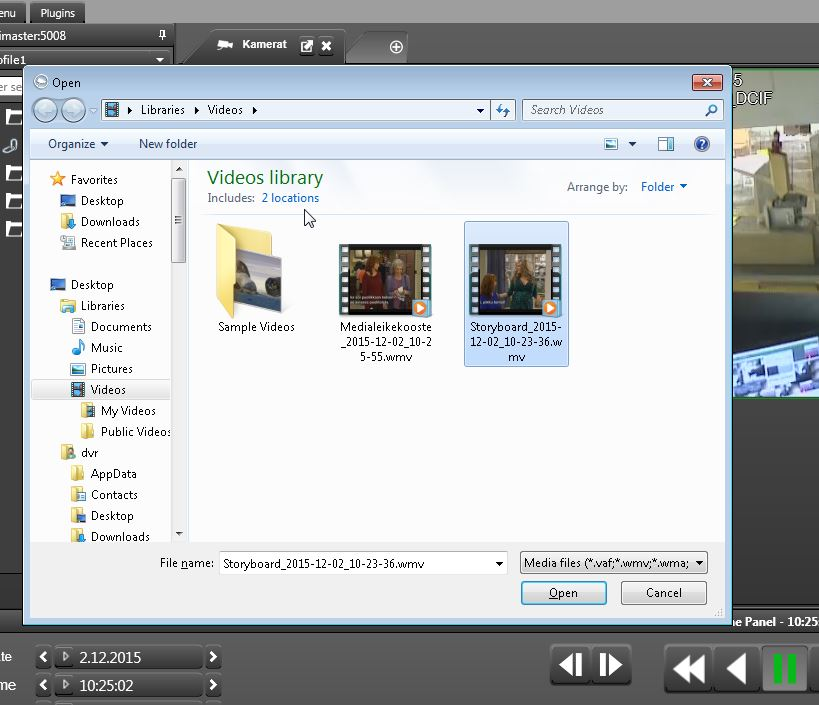Select Pictures in the navigation tree
The width and height of the screenshot is (819, 705).
point(111,369)
